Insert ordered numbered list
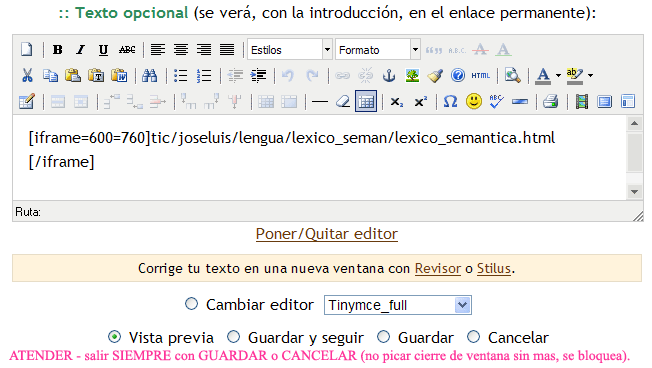 pyautogui.click(x=204, y=76)
